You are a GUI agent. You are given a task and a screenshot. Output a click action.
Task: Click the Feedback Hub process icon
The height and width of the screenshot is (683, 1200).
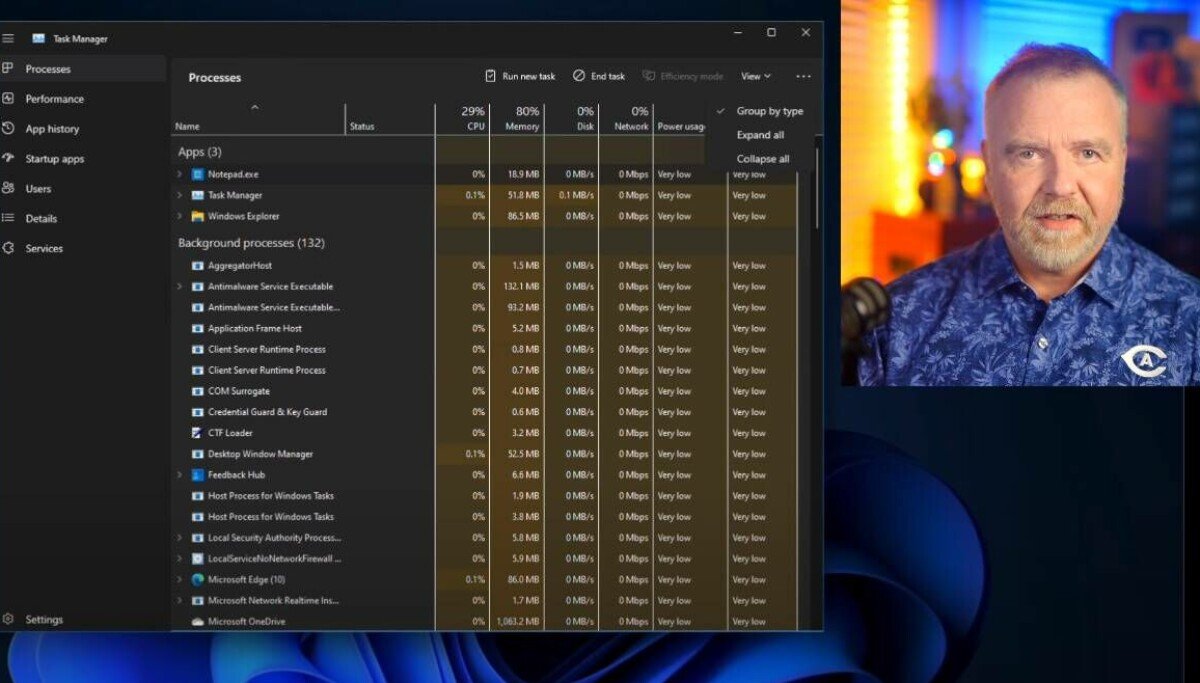[198, 475]
